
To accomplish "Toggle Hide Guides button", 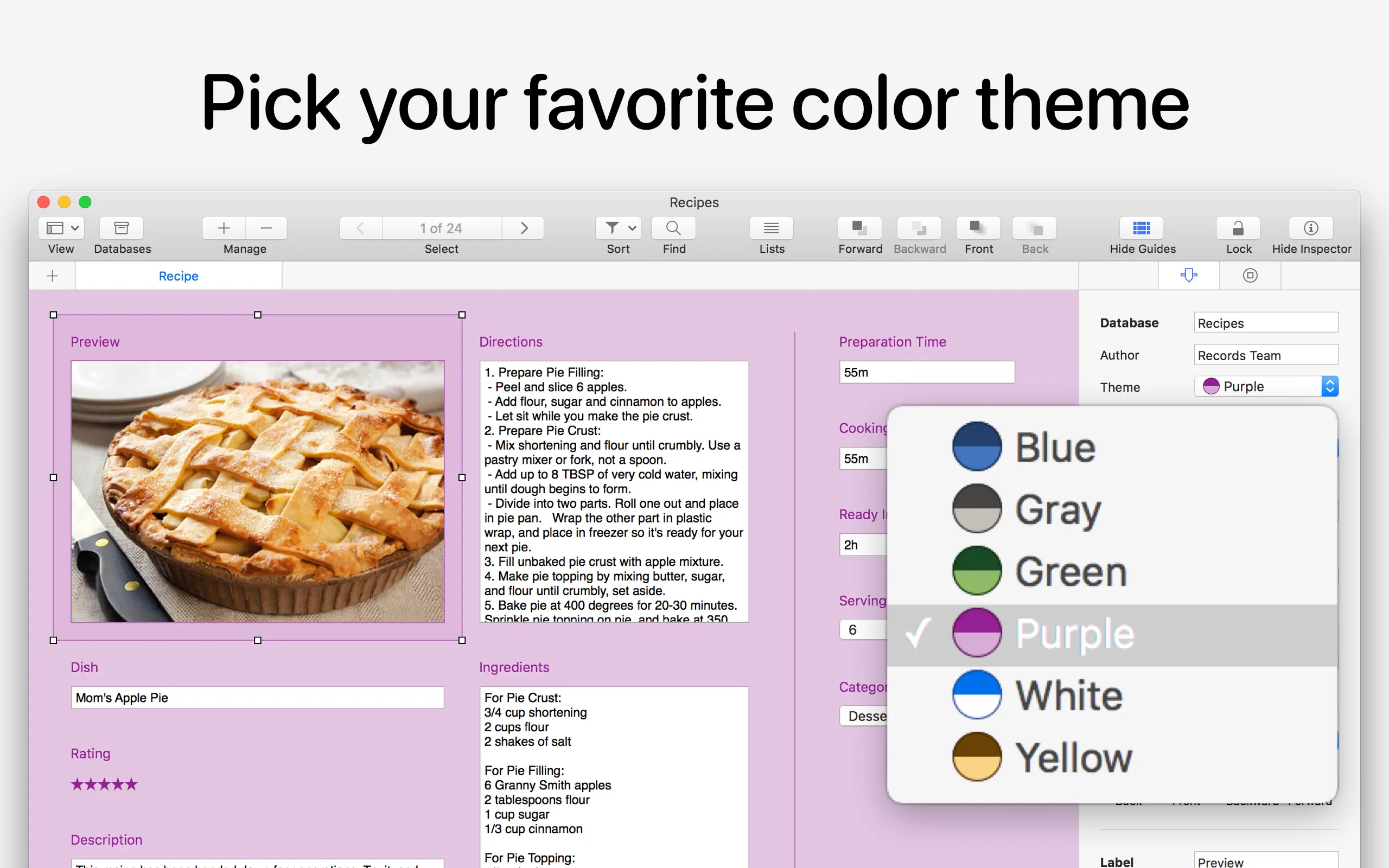I will [x=1141, y=228].
